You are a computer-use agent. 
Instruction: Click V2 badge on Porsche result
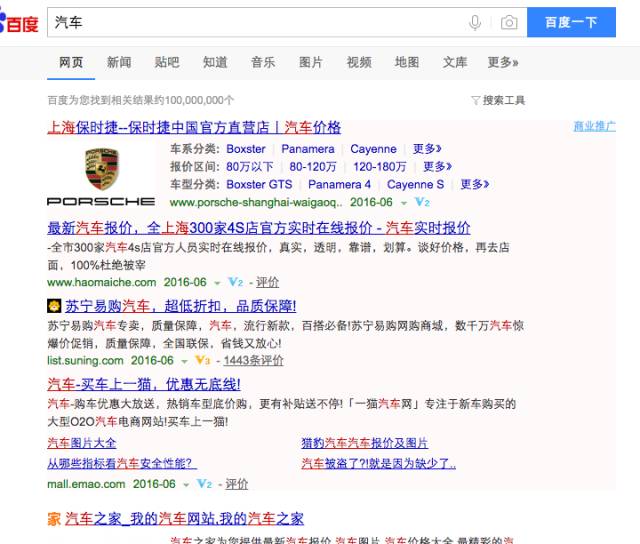pyautogui.click(x=422, y=202)
